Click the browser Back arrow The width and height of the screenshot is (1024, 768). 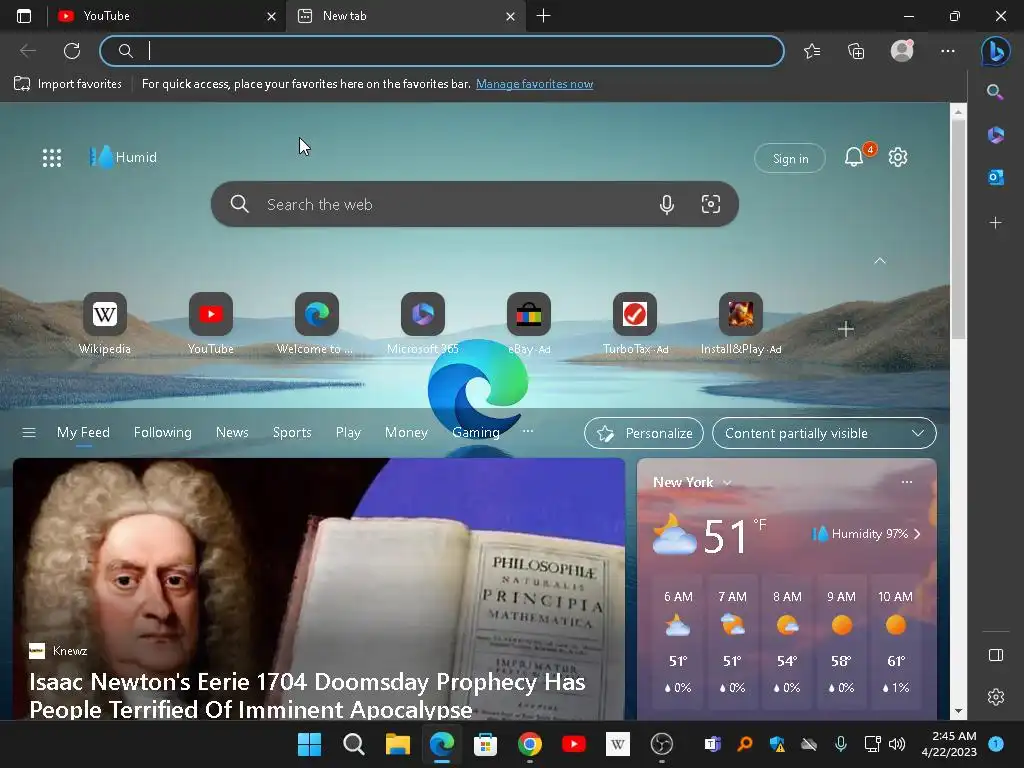click(27, 50)
